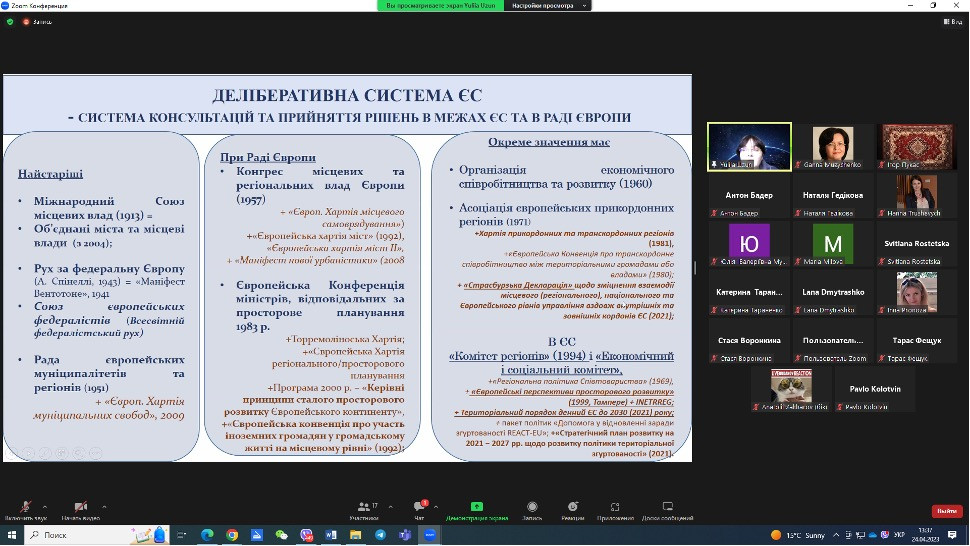Start video with camera button
Image resolution: width=970 pixels, height=546 pixels.
[79, 508]
